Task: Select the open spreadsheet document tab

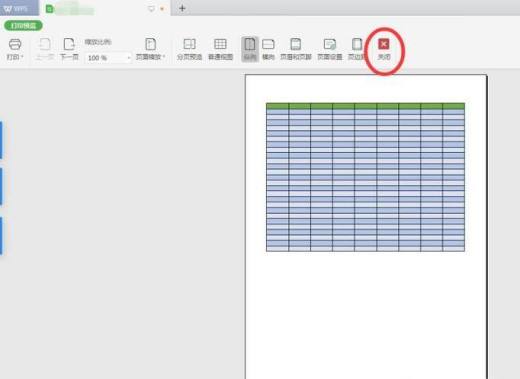Action: click(x=104, y=8)
